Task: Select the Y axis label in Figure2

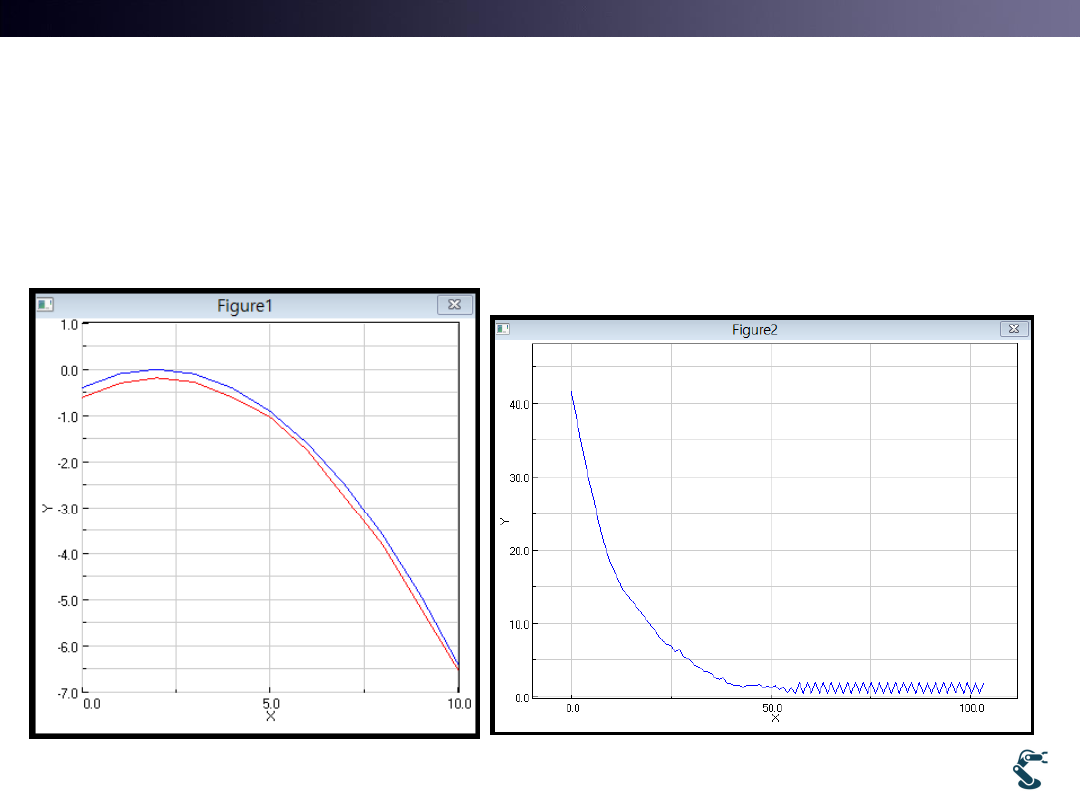Action: point(504,521)
